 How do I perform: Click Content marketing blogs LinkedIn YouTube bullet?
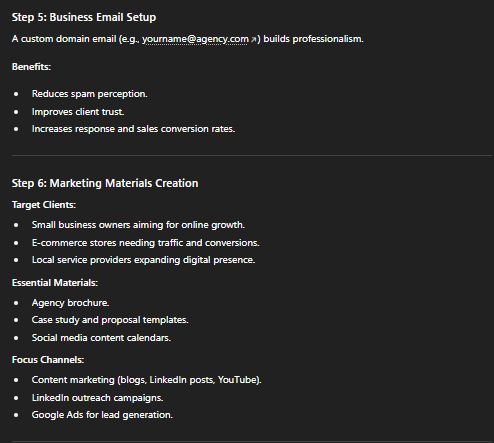(x=146, y=380)
